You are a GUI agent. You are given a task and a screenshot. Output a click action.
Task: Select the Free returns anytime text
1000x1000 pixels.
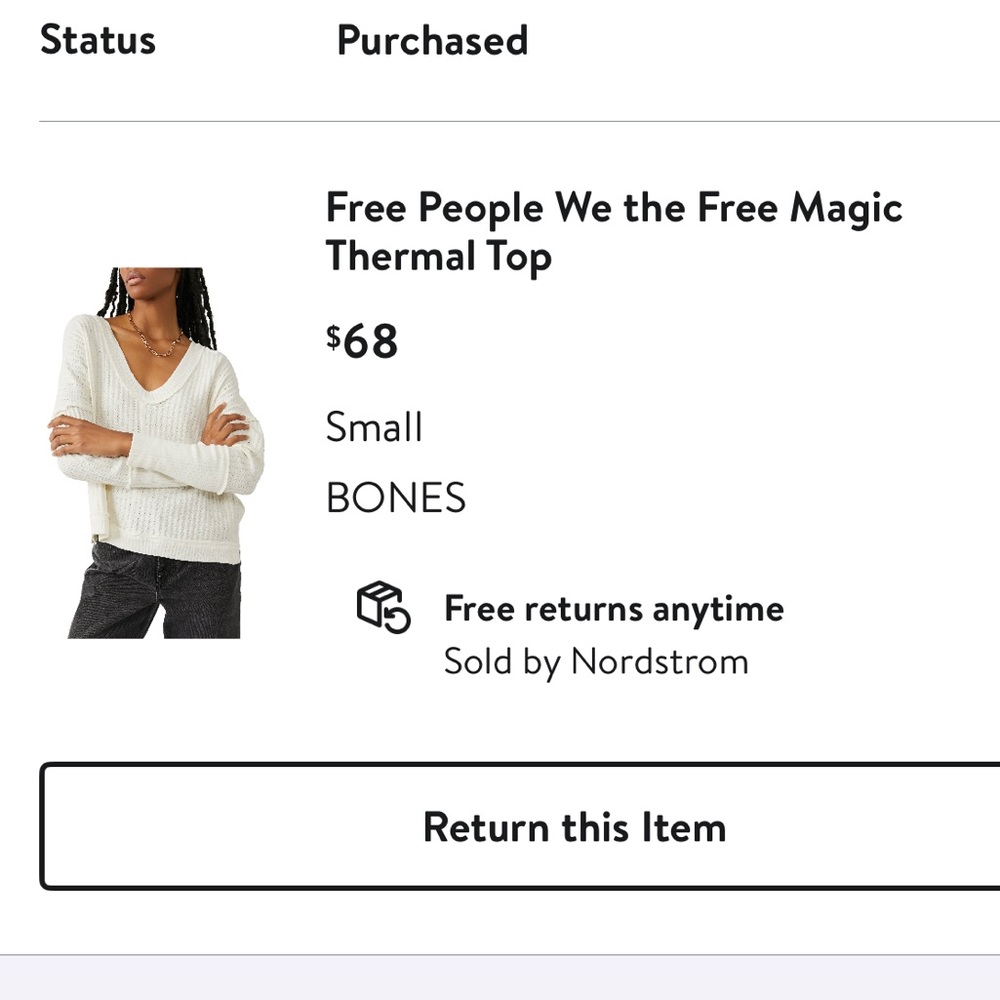pyautogui.click(x=613, y=608)
